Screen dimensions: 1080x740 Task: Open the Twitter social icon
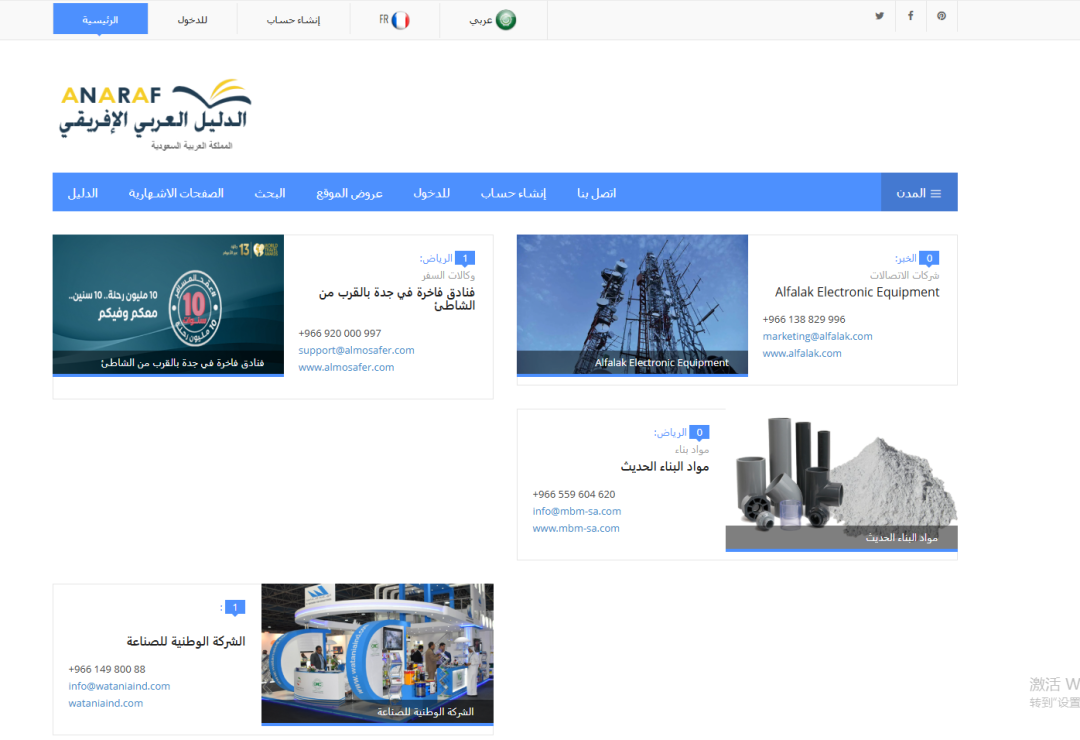[880, 16]
